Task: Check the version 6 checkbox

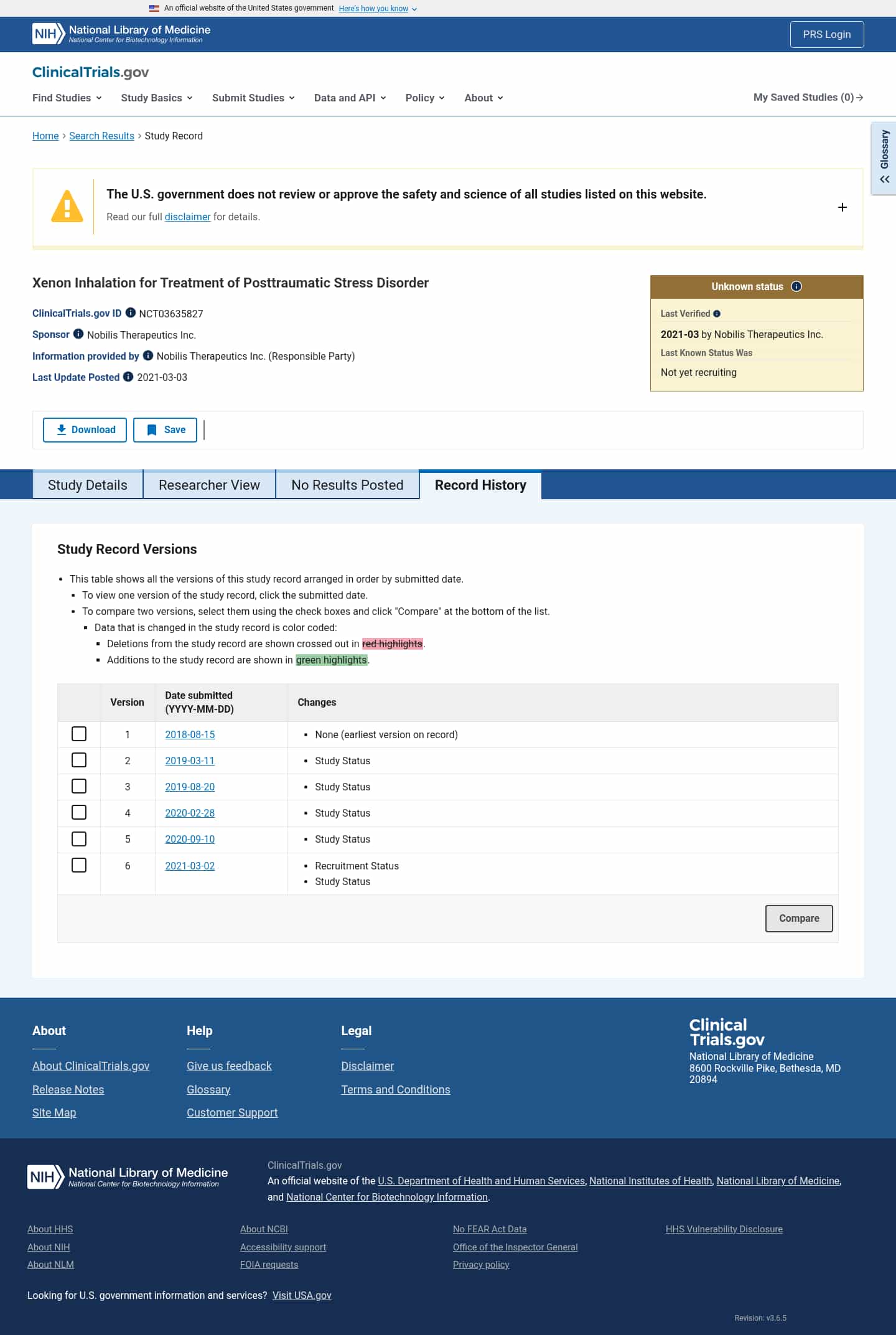Action: (79, 865)
